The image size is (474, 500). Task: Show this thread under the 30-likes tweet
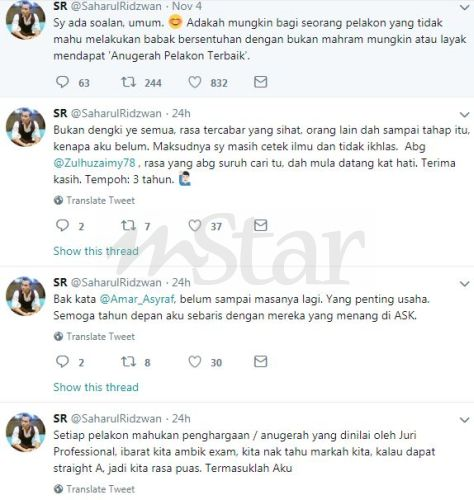[96, 387]
